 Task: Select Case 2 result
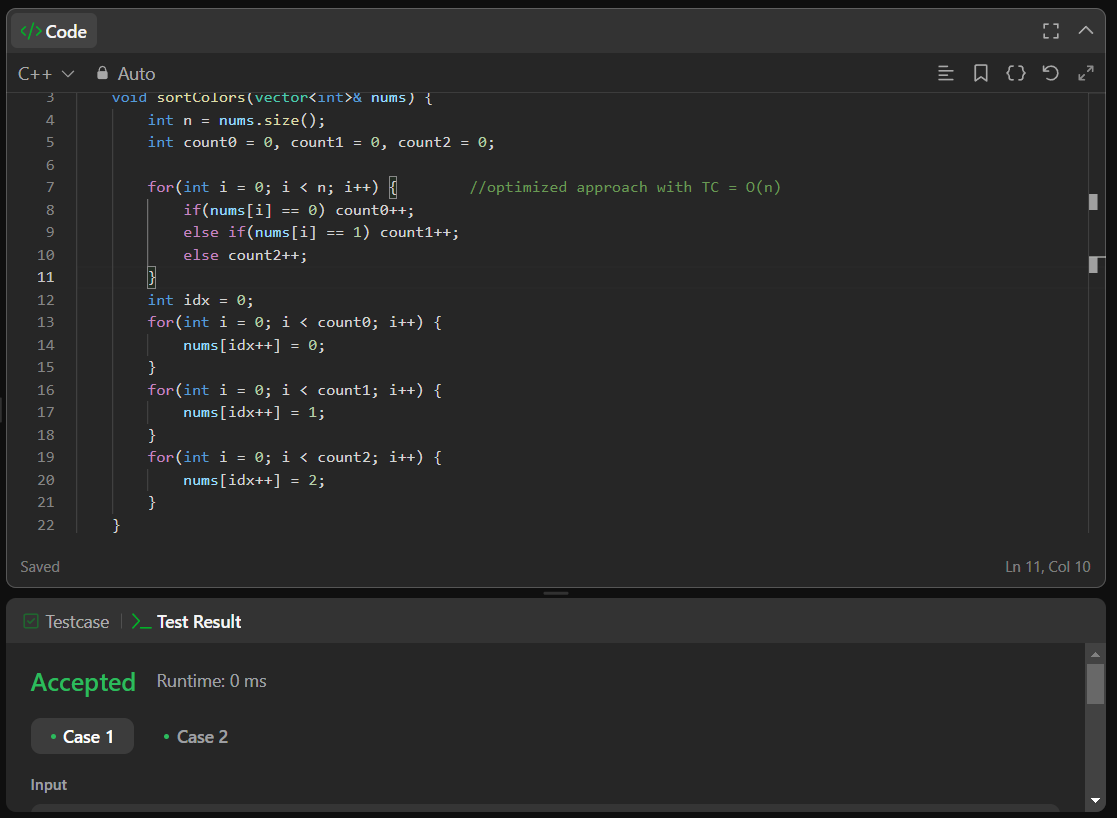196,737
